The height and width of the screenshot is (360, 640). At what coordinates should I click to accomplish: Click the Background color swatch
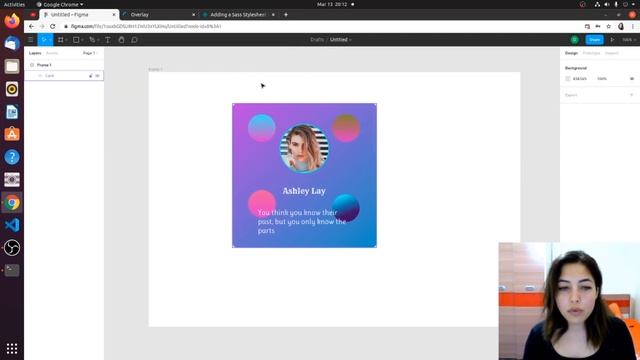568,78
